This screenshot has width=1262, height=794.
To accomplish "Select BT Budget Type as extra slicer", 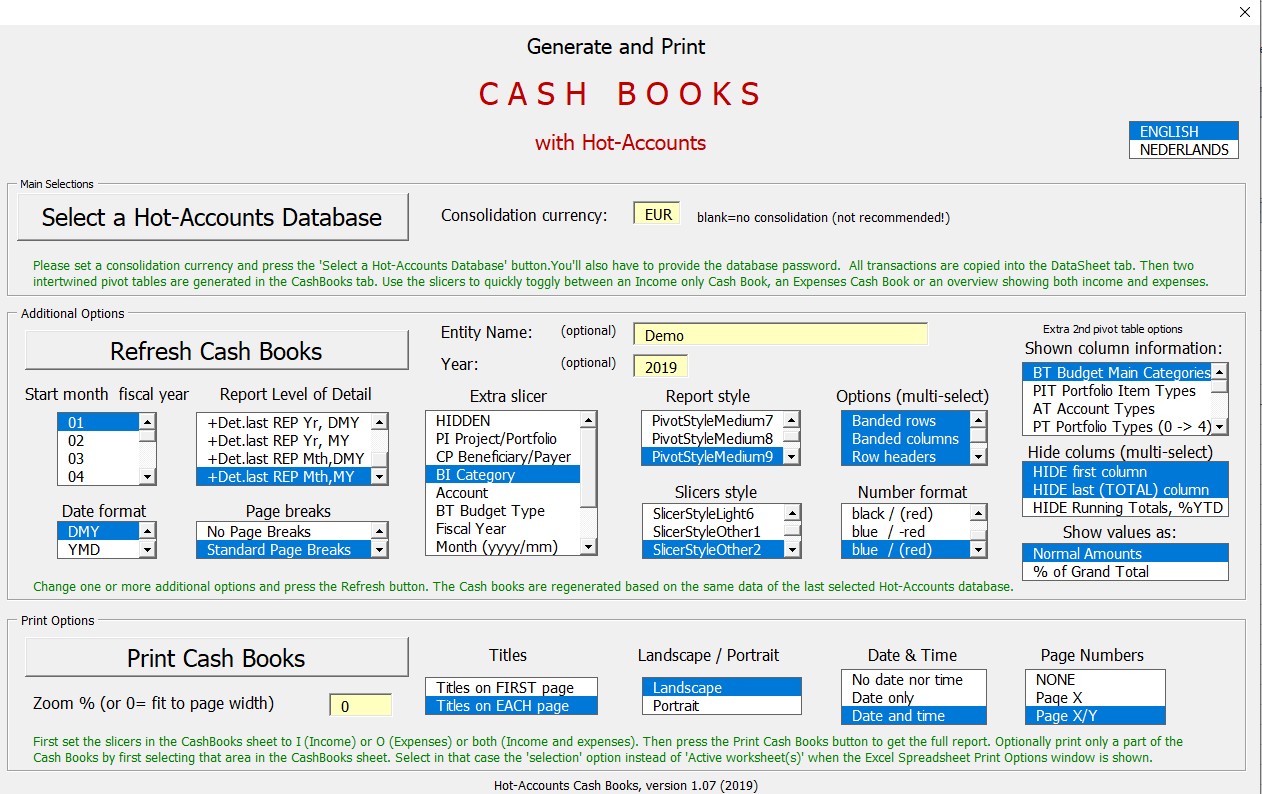I will 503,511.
